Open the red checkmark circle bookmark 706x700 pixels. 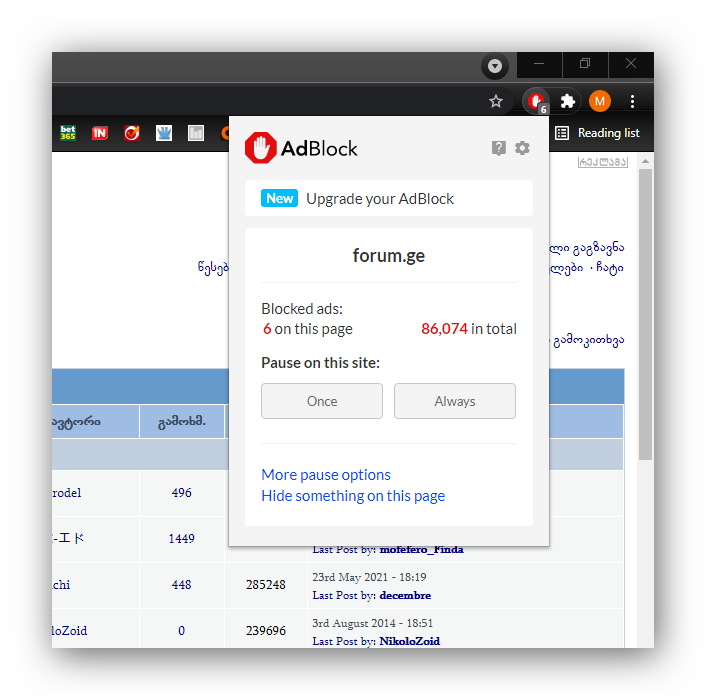[132, 133]
